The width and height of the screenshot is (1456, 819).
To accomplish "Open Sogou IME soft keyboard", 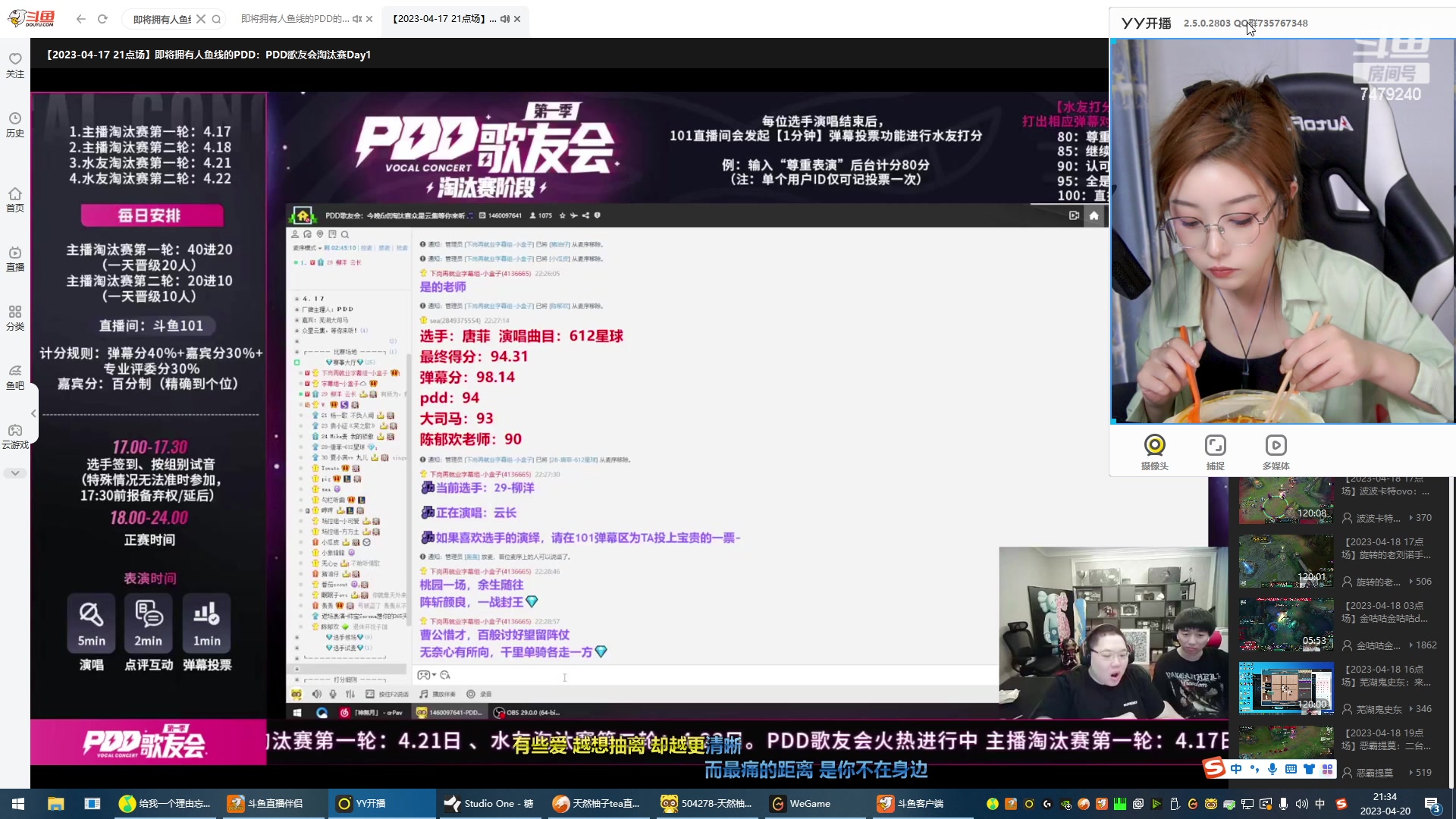I will (x=1291, y=769).
